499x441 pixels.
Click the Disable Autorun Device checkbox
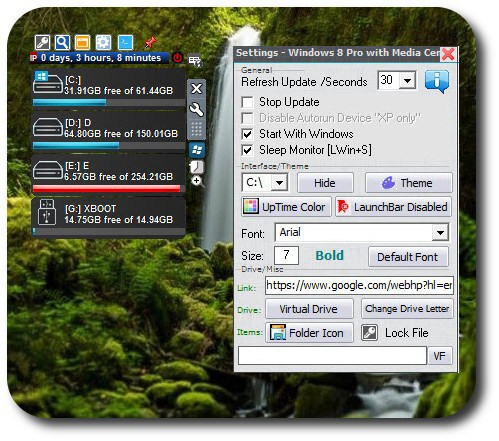(x=247, y=118)
